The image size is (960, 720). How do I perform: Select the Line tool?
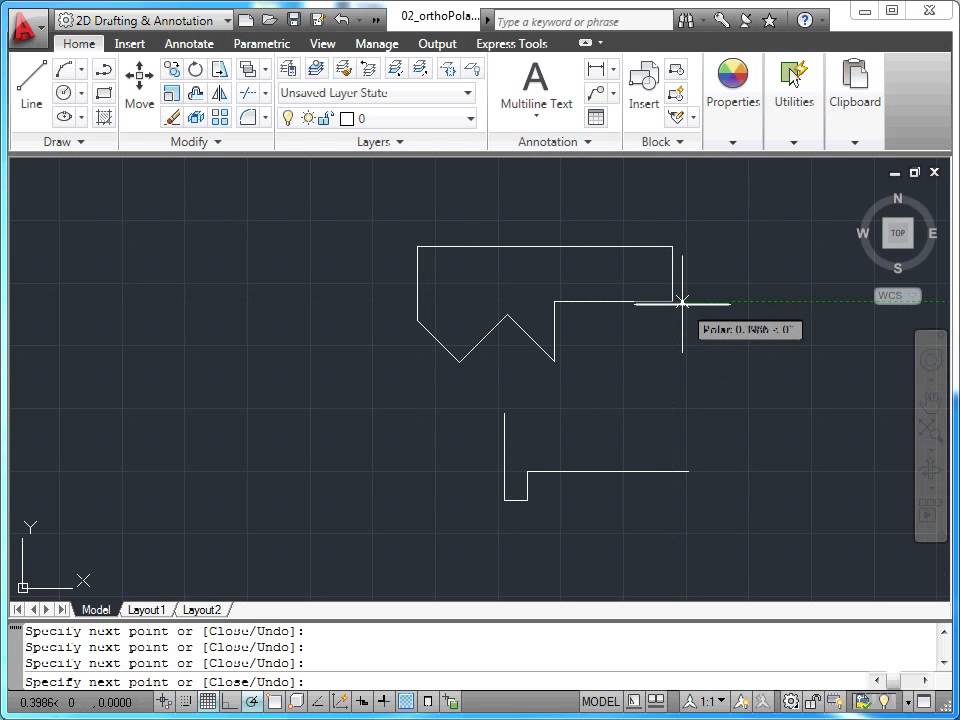[31, 84]
